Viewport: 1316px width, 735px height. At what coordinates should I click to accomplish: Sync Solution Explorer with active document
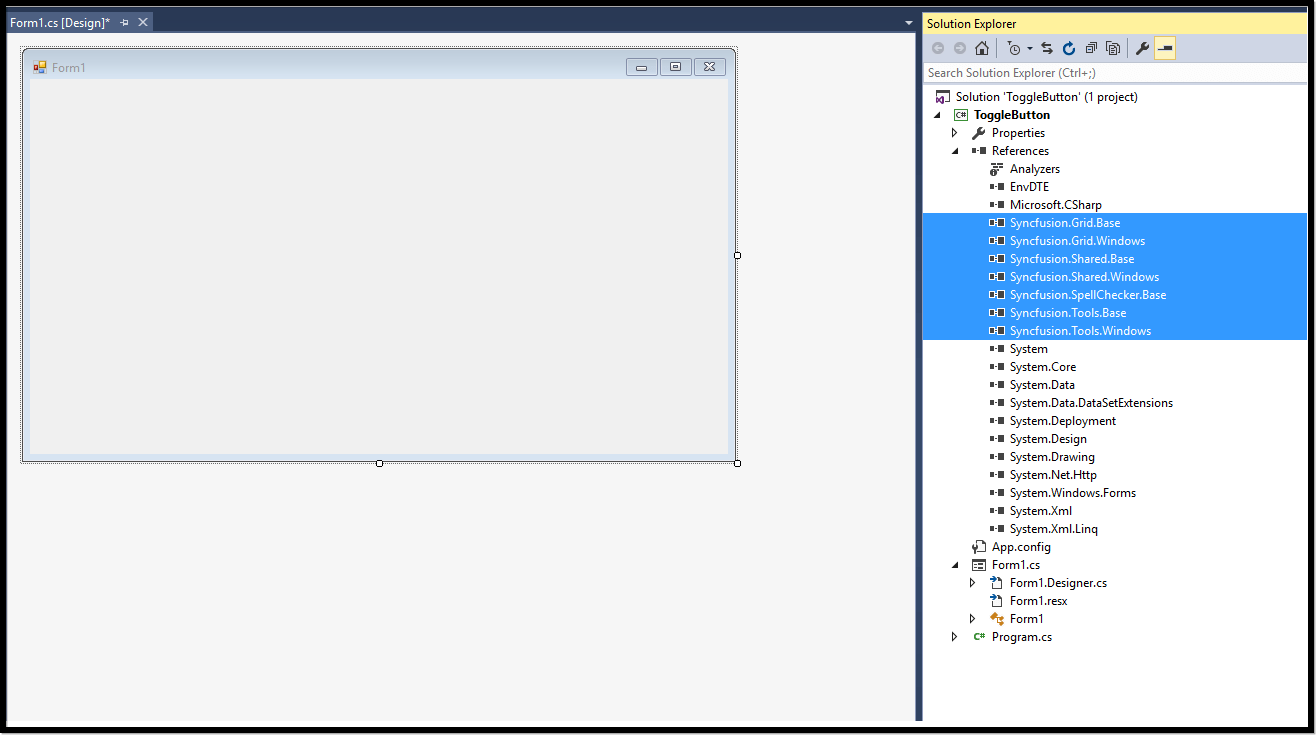click(1047, 47)
